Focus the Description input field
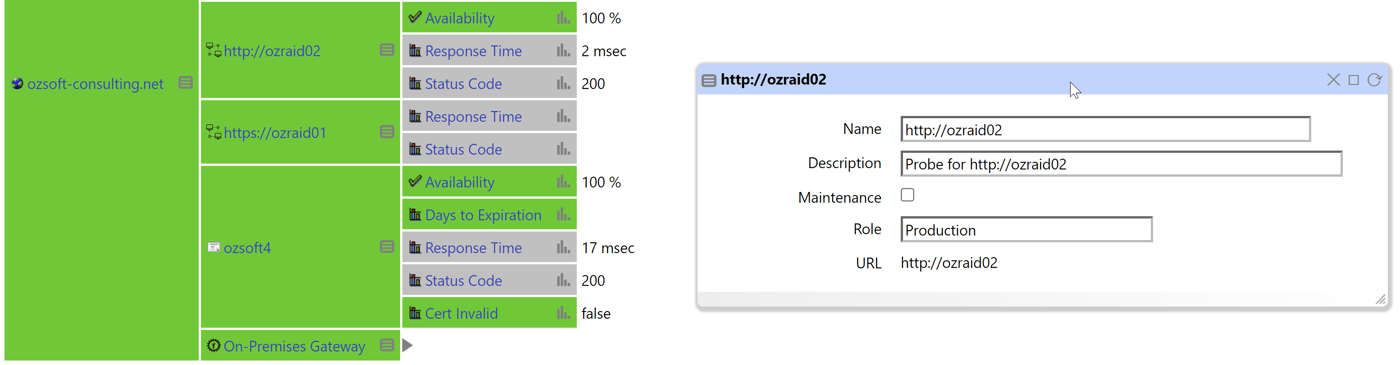Image resolution: width=1400 pixels, height=365 pixels. (1121, 164)
